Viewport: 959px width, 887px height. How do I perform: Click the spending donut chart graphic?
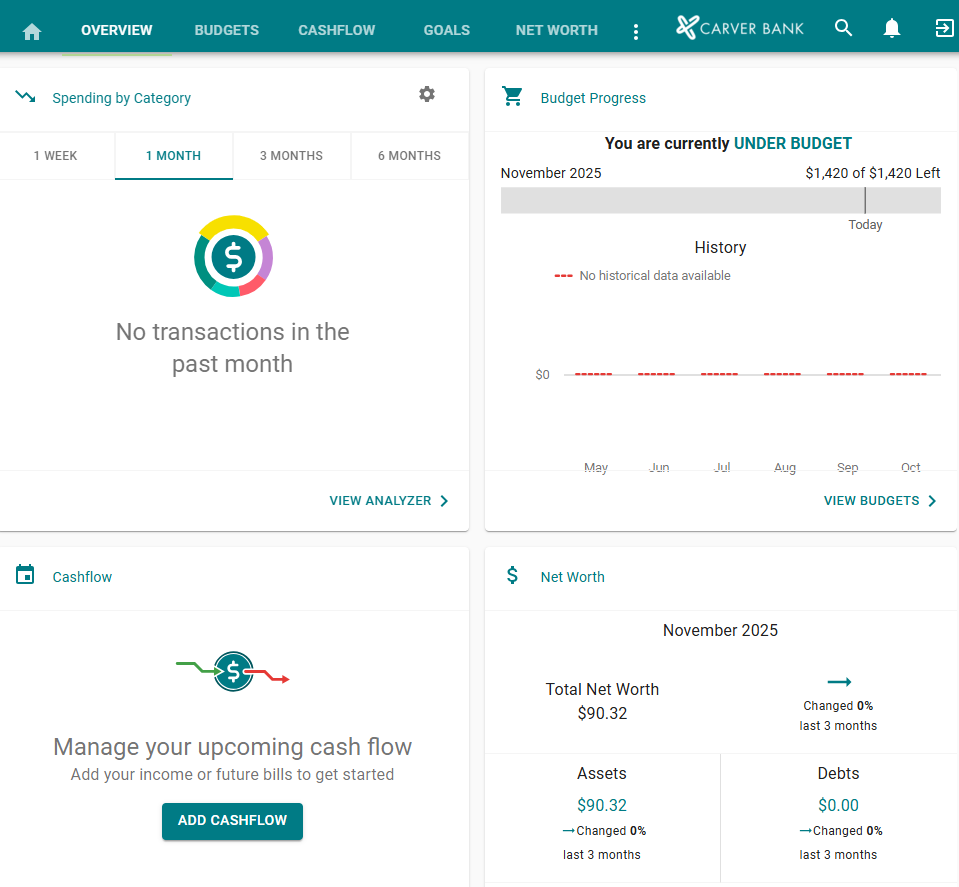(x=233, y=257)
